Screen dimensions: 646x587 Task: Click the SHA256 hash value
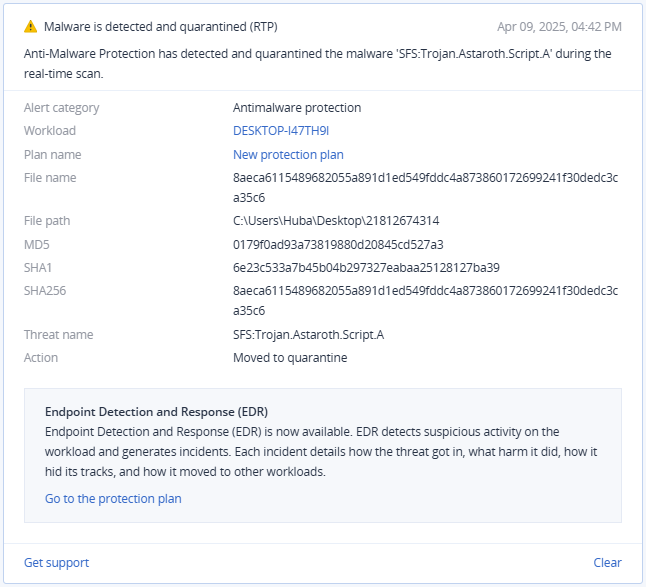426,301
